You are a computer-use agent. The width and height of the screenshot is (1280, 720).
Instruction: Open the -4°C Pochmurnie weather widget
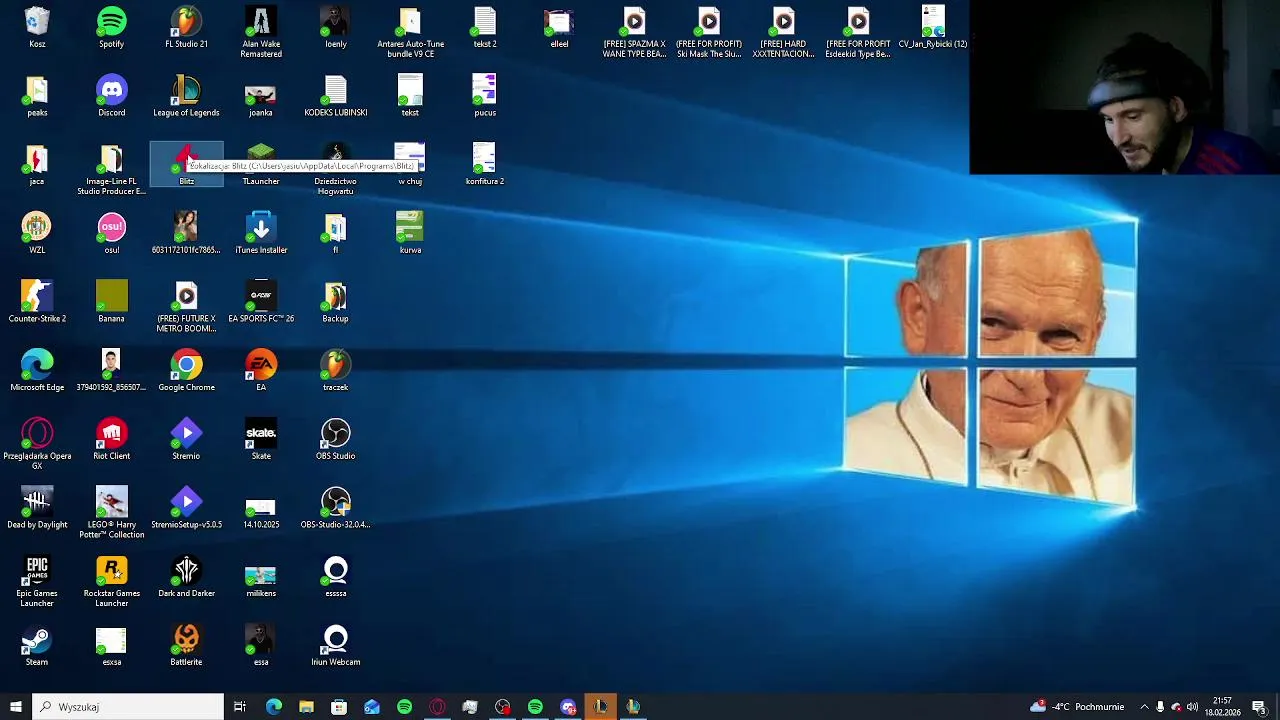(x=1078, y=707)
